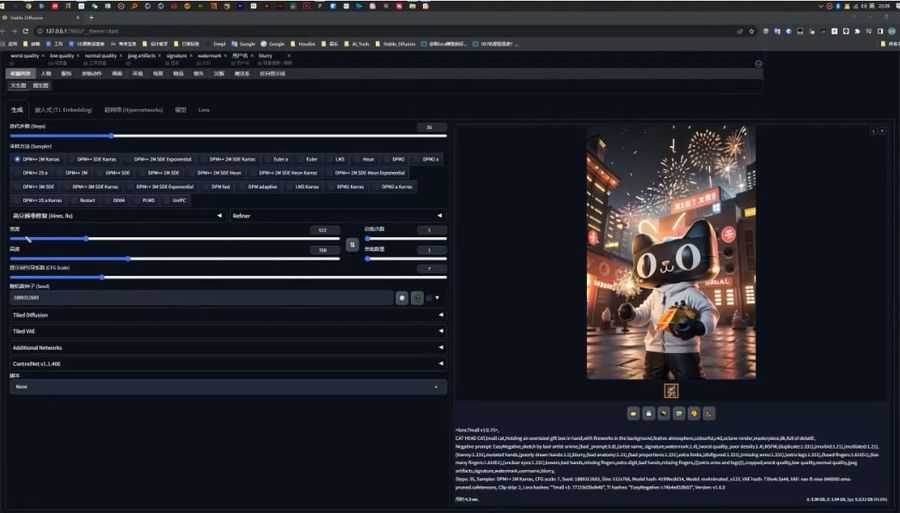Viewport: 900px width, 513px height.
Task: Expand the ControlNet v1.1.400 panel
Action: click(x=228, y=364)
